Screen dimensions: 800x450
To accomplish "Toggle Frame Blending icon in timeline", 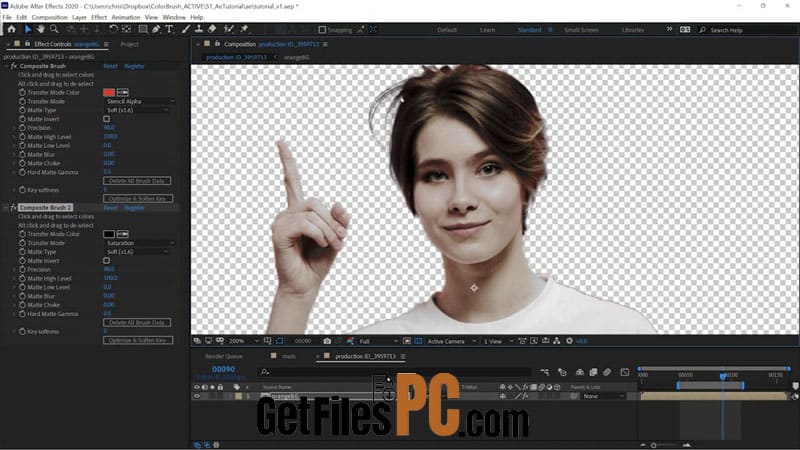I will pyautogui.click(x=593, y=372).
